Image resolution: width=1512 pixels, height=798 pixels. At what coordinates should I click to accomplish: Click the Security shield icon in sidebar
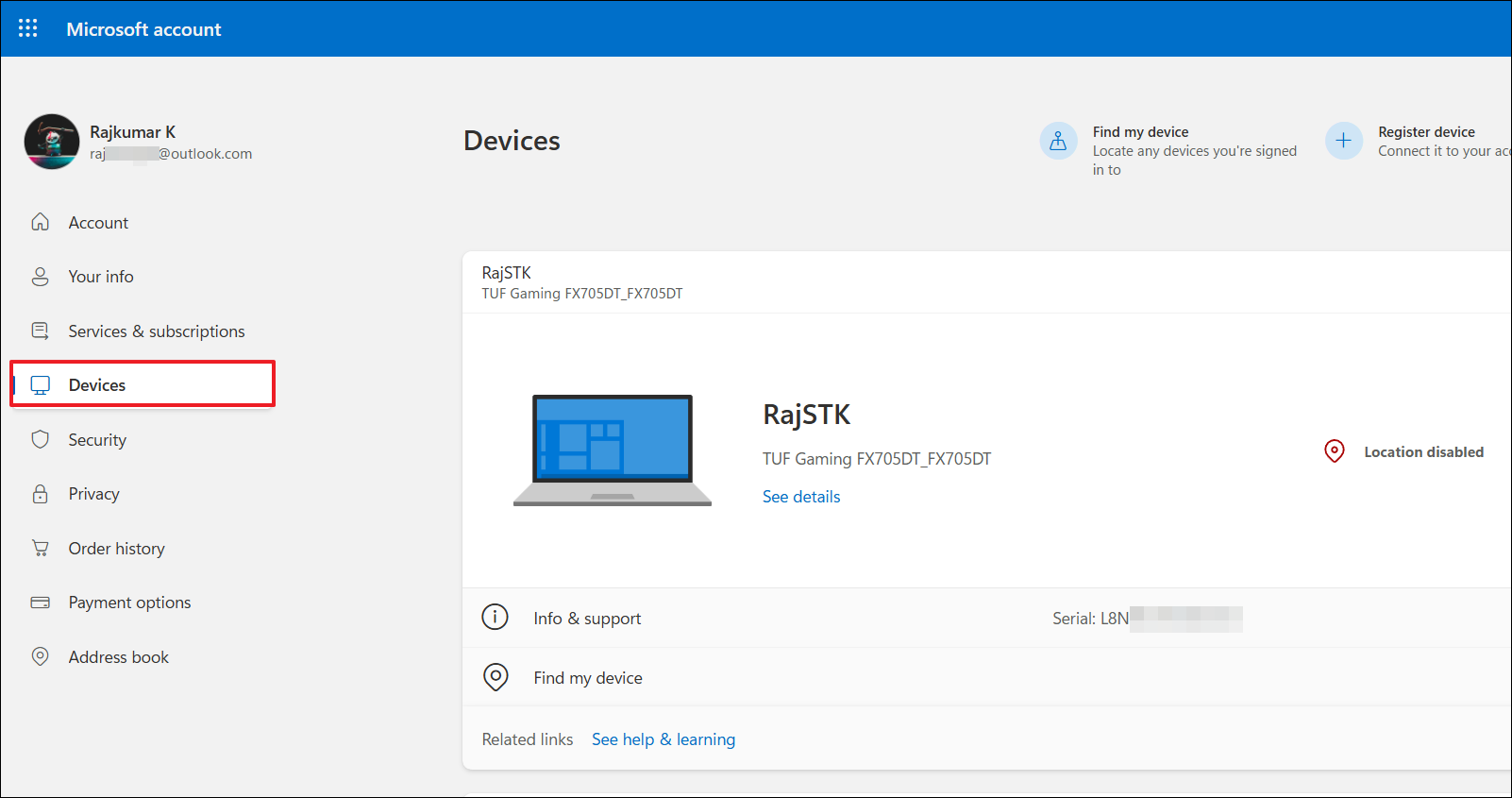pos(40,440)
